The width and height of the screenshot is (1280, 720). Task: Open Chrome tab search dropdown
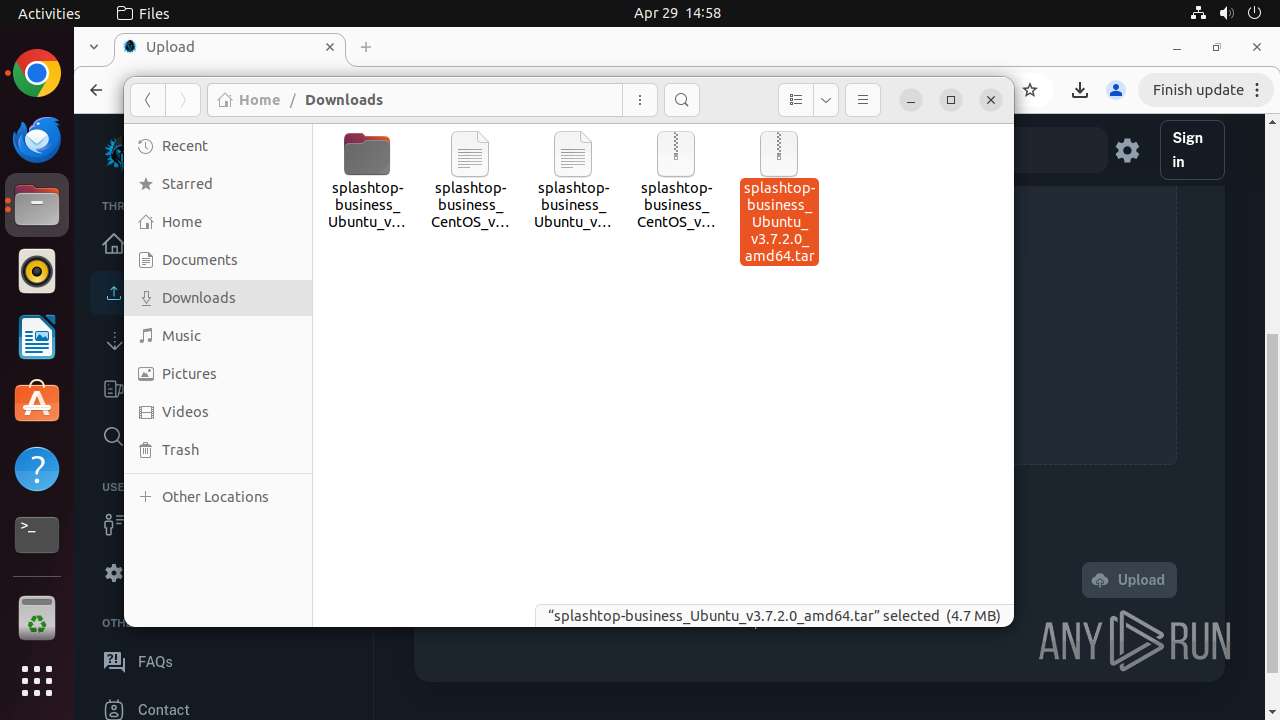coord(94,47)
